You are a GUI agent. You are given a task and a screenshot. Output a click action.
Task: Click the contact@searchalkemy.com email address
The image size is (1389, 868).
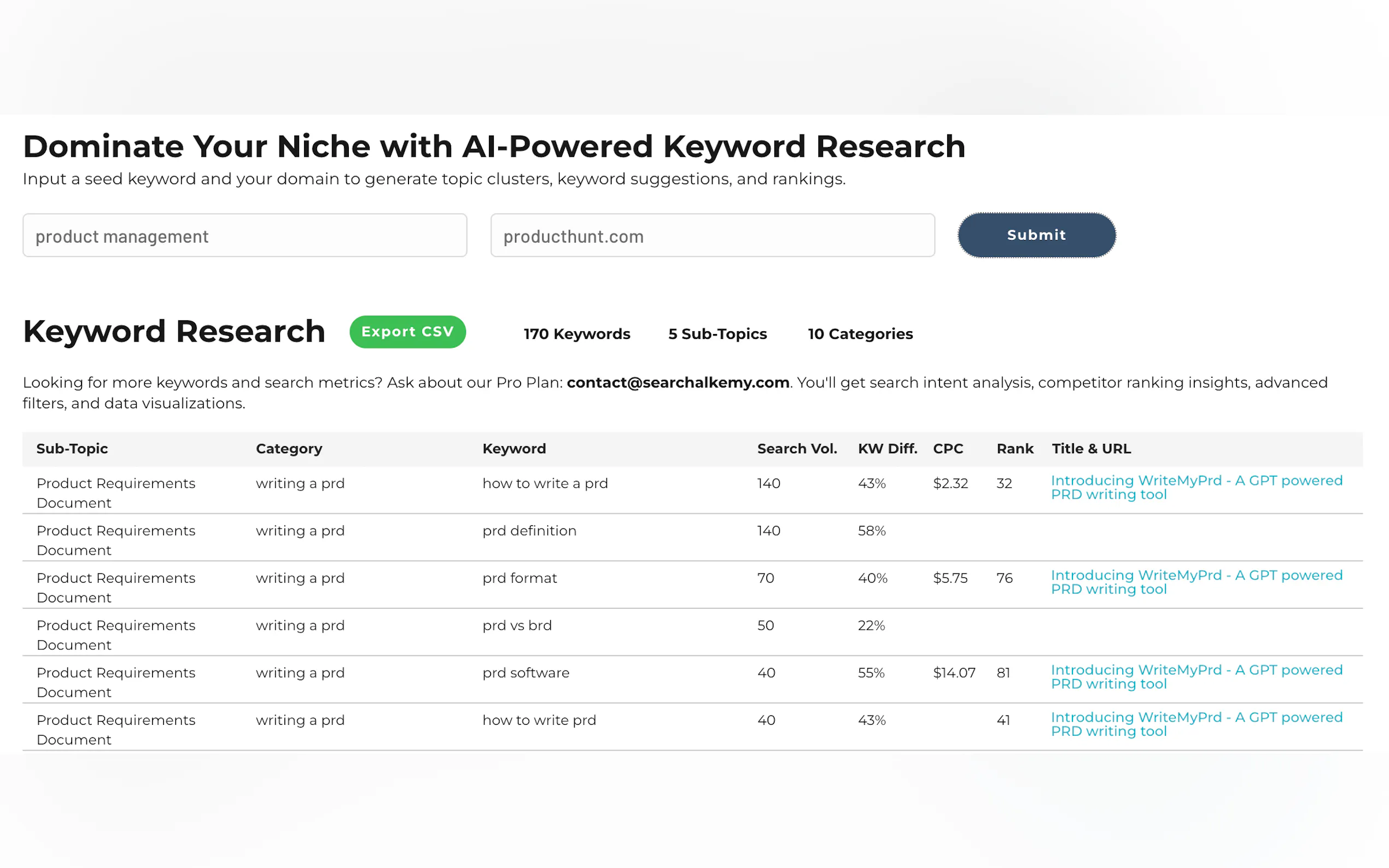tap(678, 382)
